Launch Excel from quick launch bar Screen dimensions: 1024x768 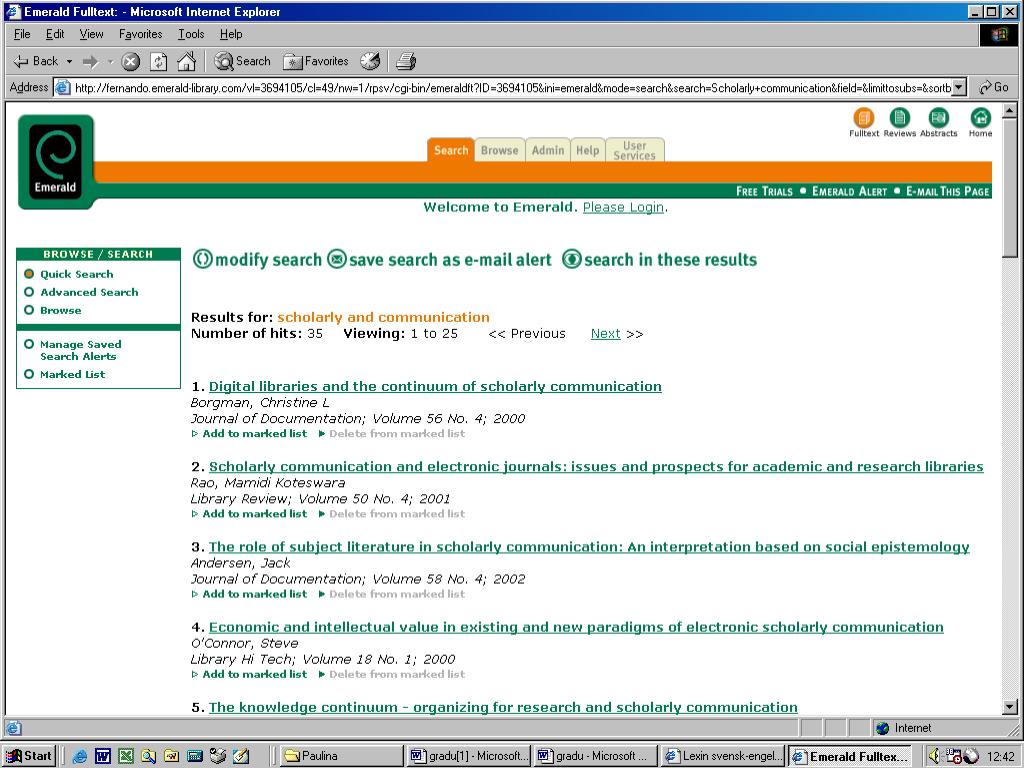coord(125,756)
